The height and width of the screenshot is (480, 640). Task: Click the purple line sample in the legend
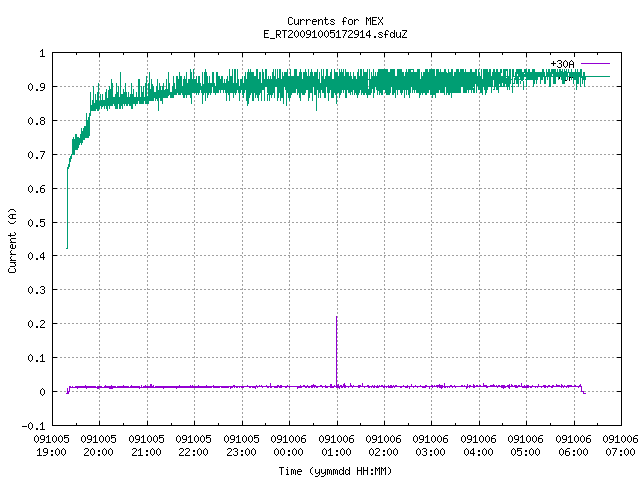595,64
